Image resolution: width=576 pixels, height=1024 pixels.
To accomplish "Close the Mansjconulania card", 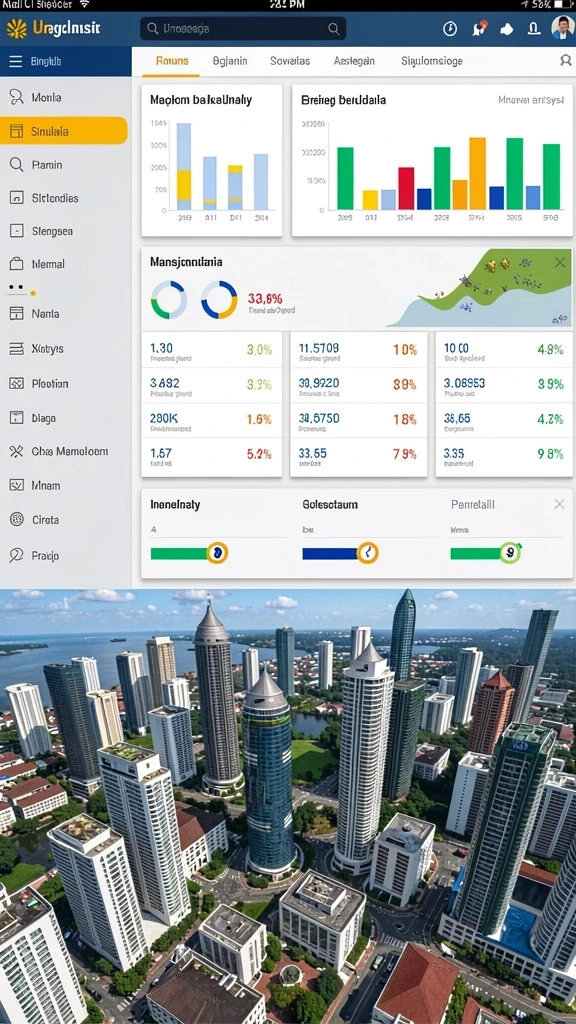I will coord(560,263).
